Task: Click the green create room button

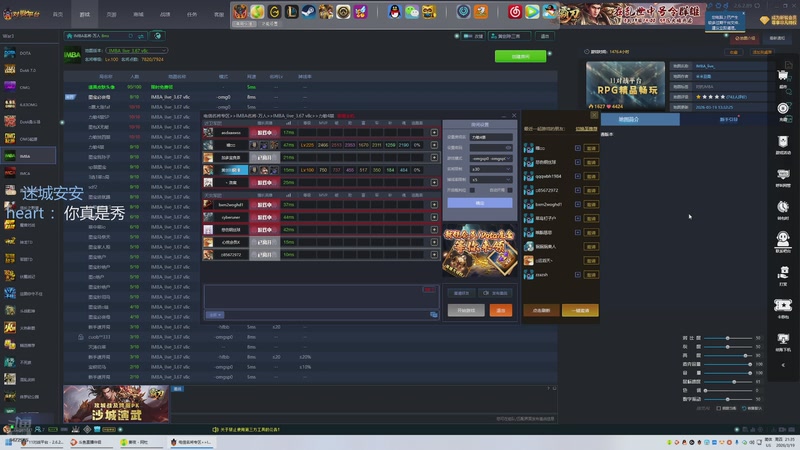Action: (x=520, y=56)
